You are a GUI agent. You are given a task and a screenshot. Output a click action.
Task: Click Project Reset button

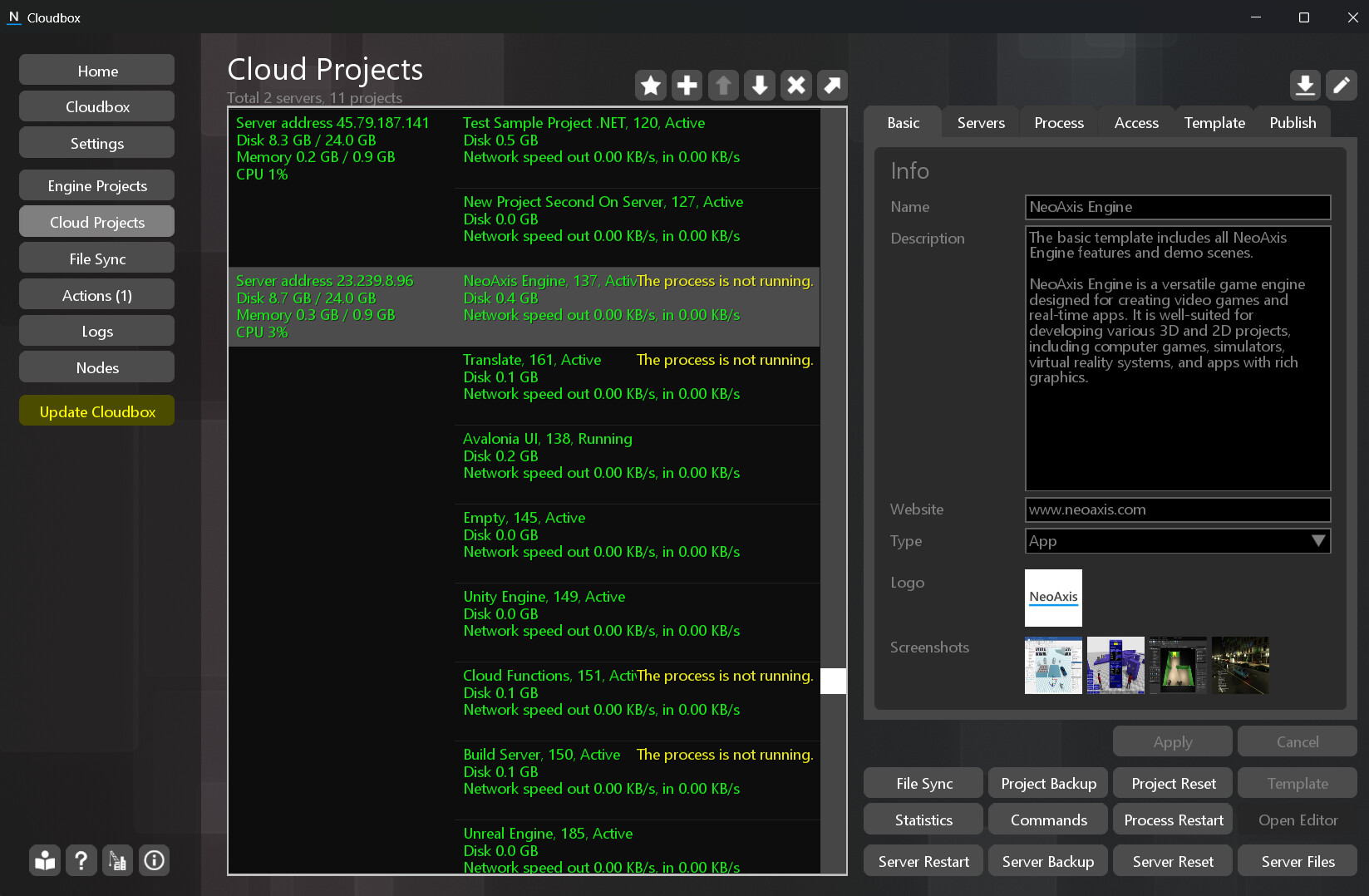coord(1173,783)
